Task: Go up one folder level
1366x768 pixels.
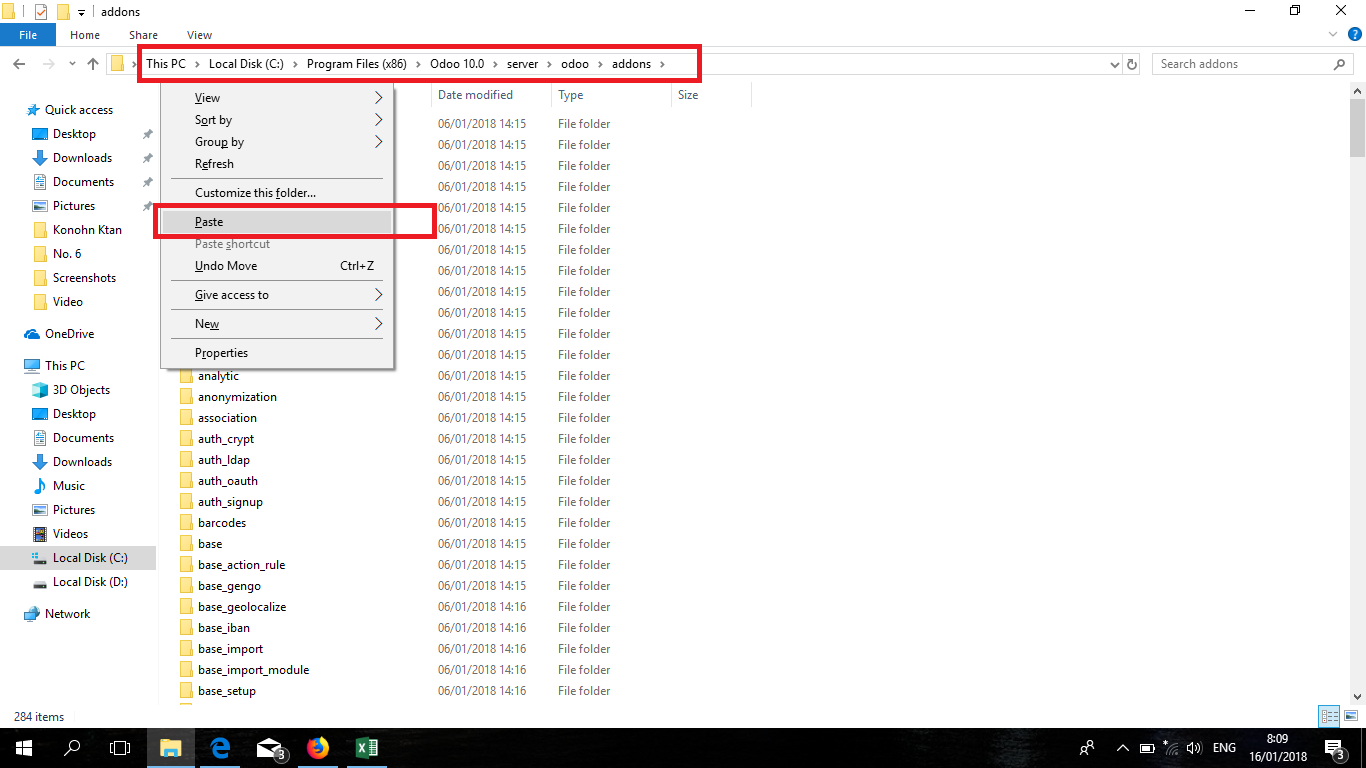Action: 93,64
